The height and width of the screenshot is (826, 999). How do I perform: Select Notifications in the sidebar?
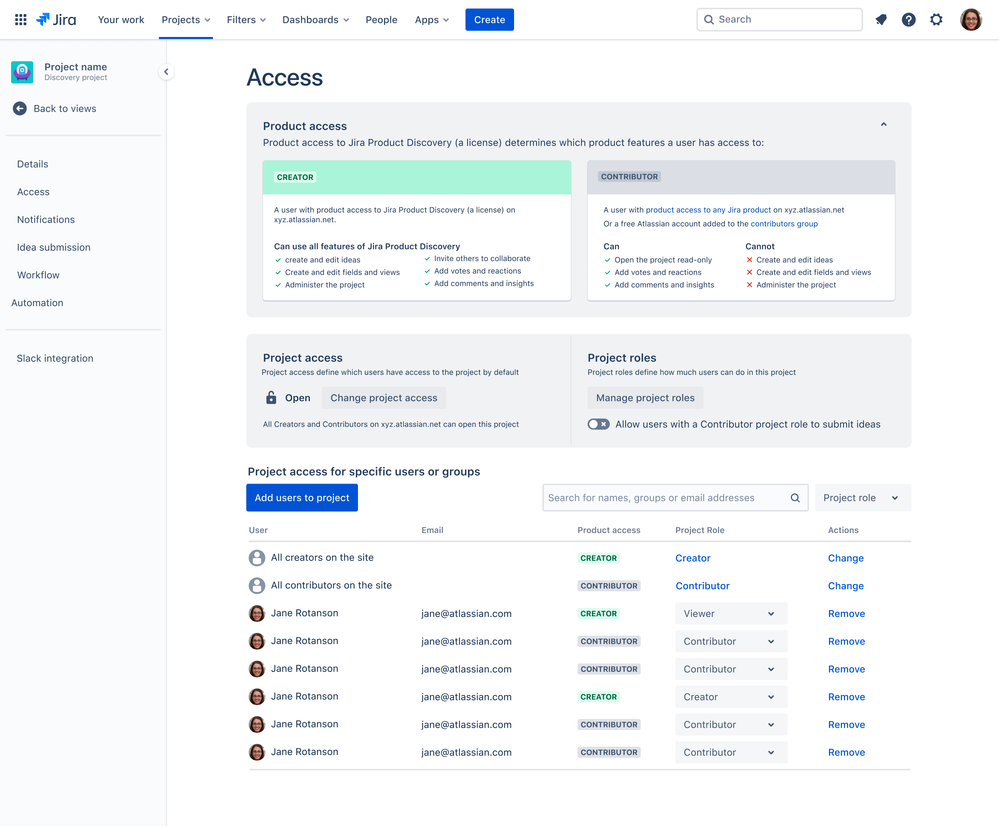[x=46, y=220]
